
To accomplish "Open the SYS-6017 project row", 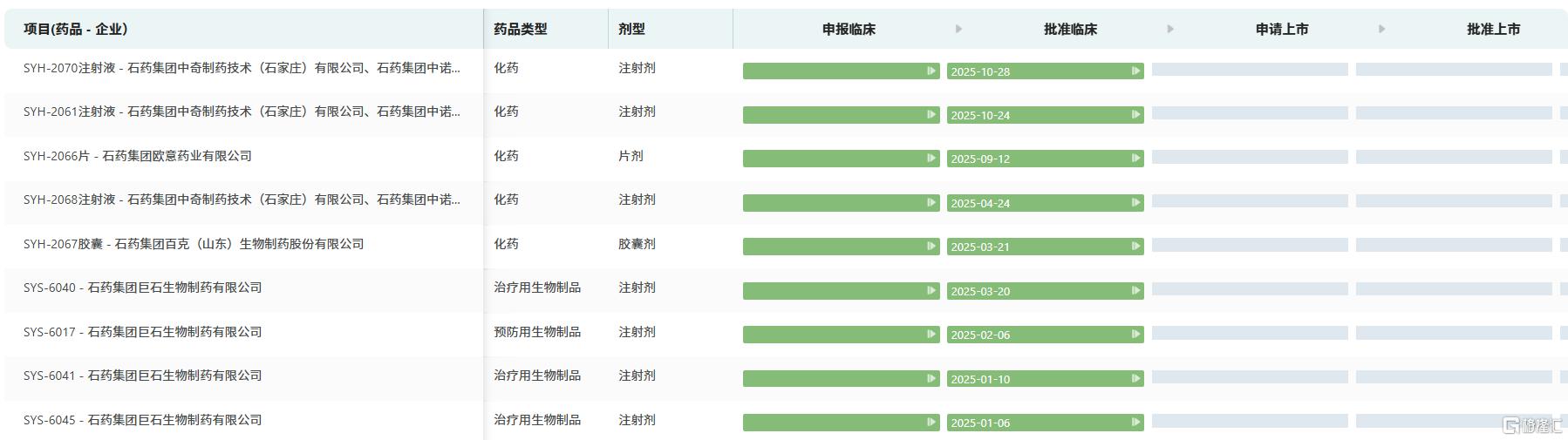I will [x=143, y=332].
